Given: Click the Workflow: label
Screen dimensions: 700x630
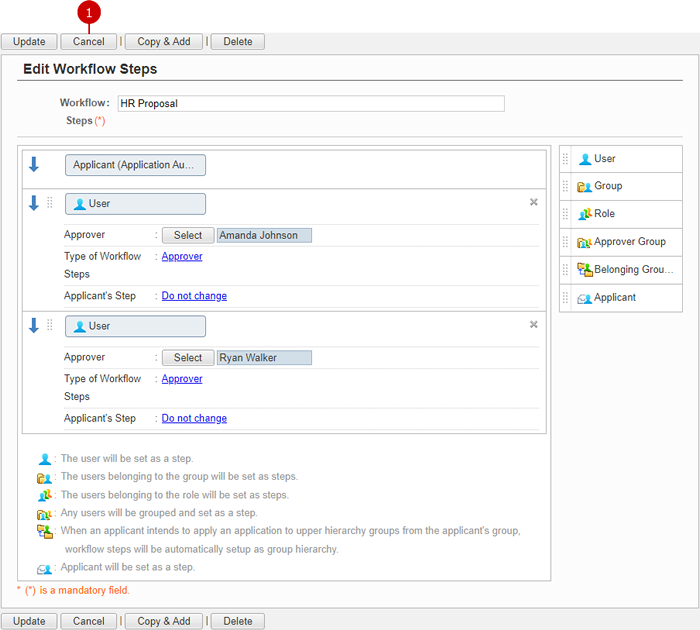Looking at the screenshot, I should 84,103.
